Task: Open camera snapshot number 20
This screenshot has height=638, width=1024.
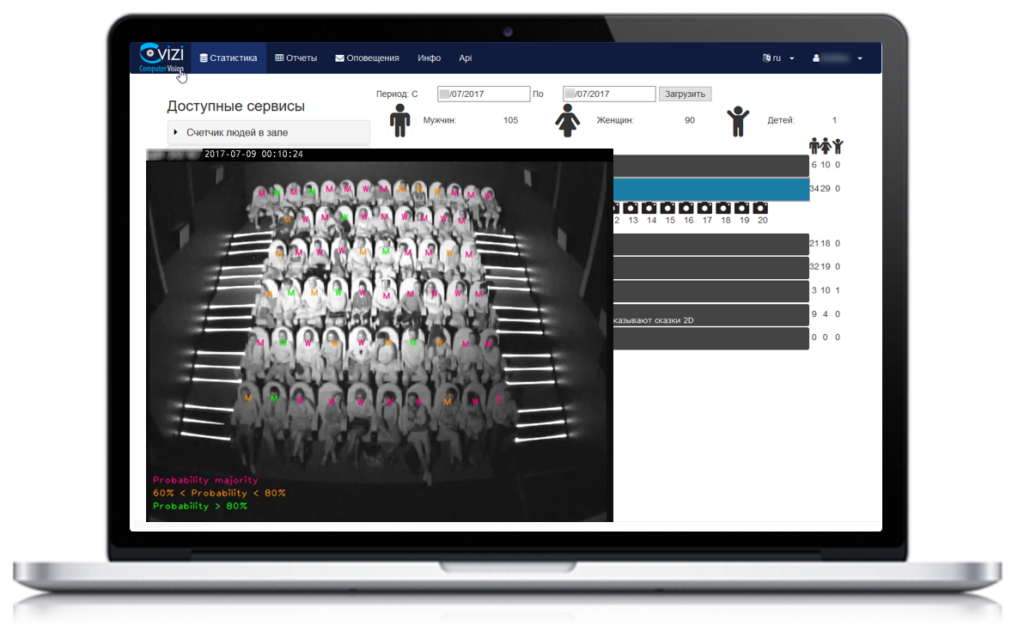Action: point(761,208)
